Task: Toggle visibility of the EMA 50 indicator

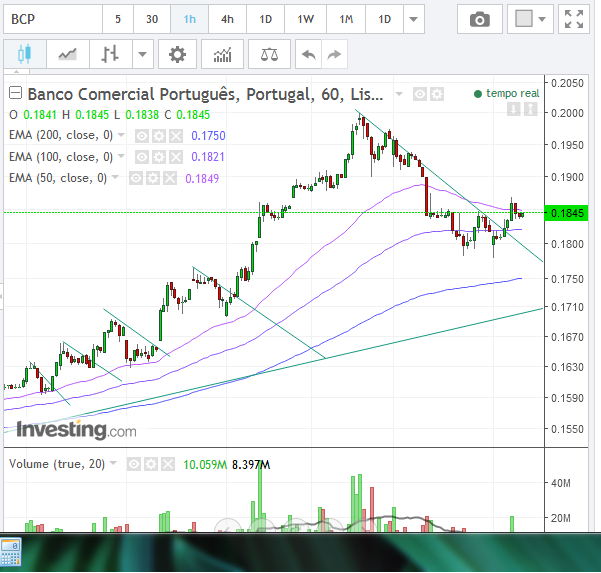Action: pos(135,178)
